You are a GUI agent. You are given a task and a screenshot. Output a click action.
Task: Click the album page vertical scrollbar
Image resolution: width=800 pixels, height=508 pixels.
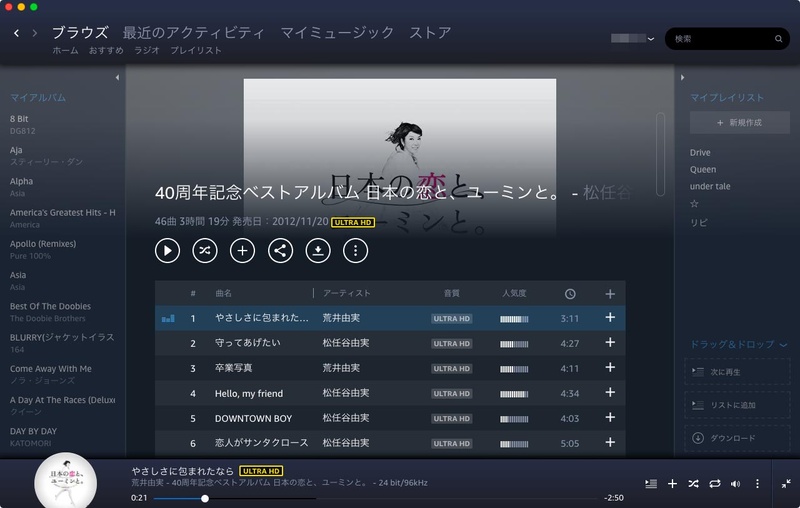tap(660, 154)
